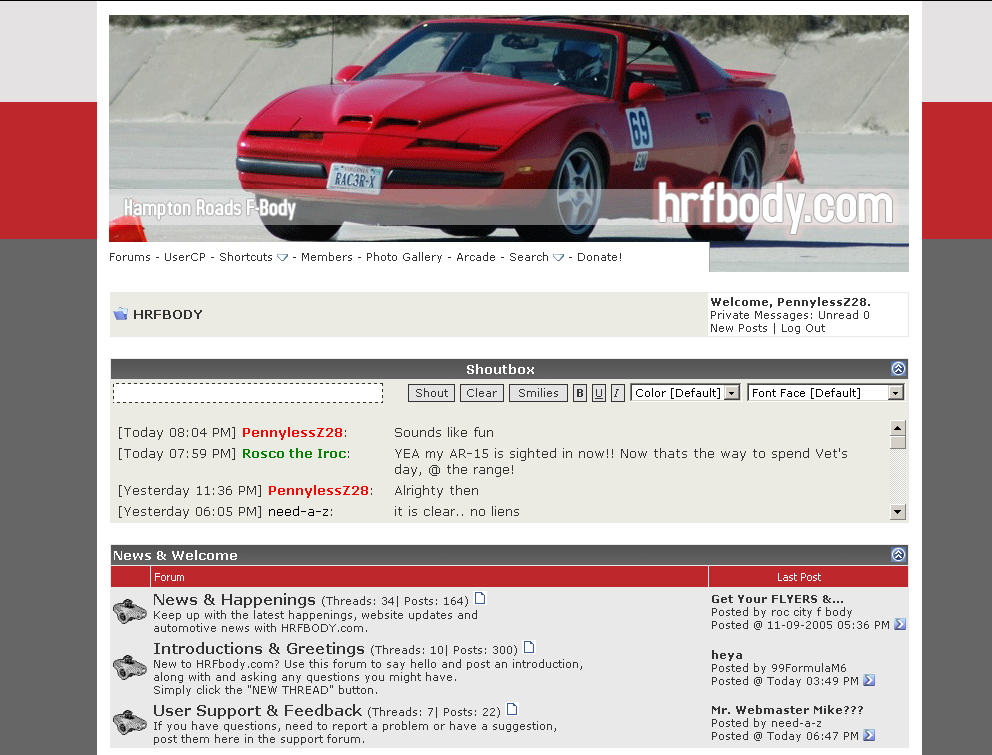The width and height of the screenshot is (992, 755).
Task: Open the Font Face [Default] dropdown
Action: click(825, 393)
